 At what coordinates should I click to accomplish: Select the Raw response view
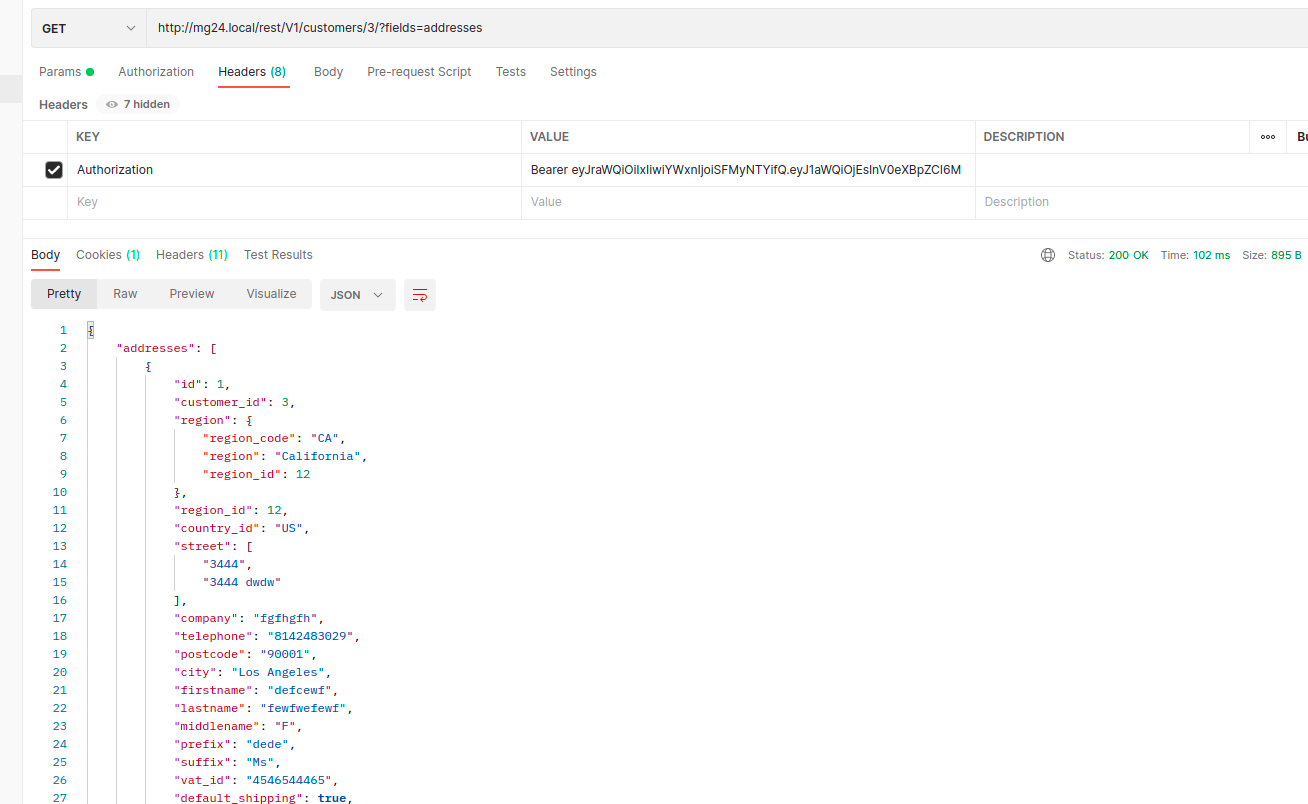[x=124, y=293]
